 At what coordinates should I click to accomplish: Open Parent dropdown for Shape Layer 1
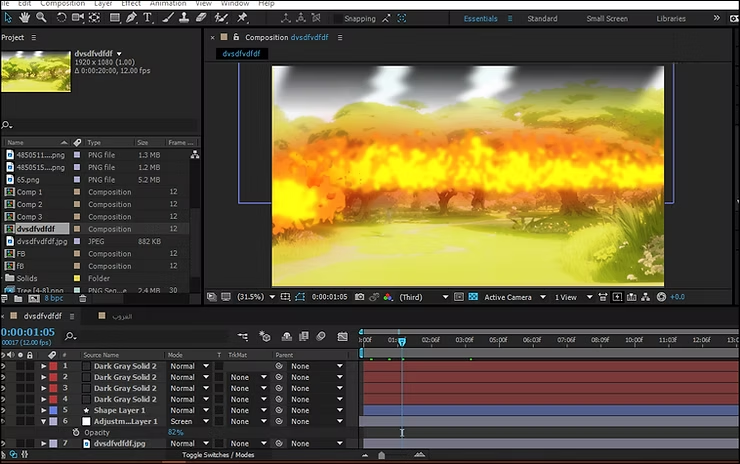click(x=317, y=410)
